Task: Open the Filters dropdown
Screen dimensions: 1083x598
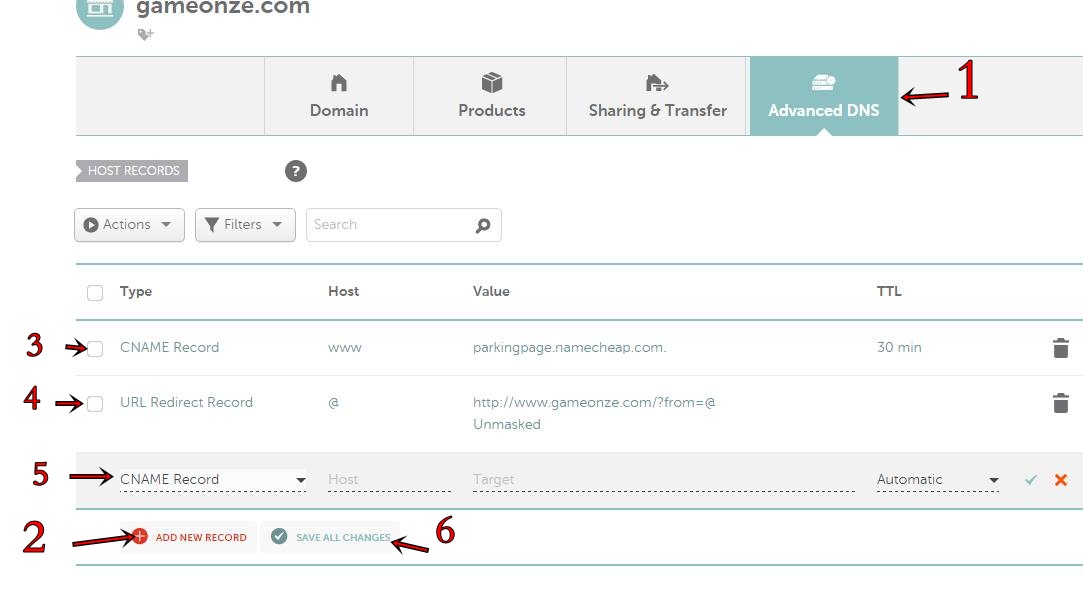Action: point(245,224)
